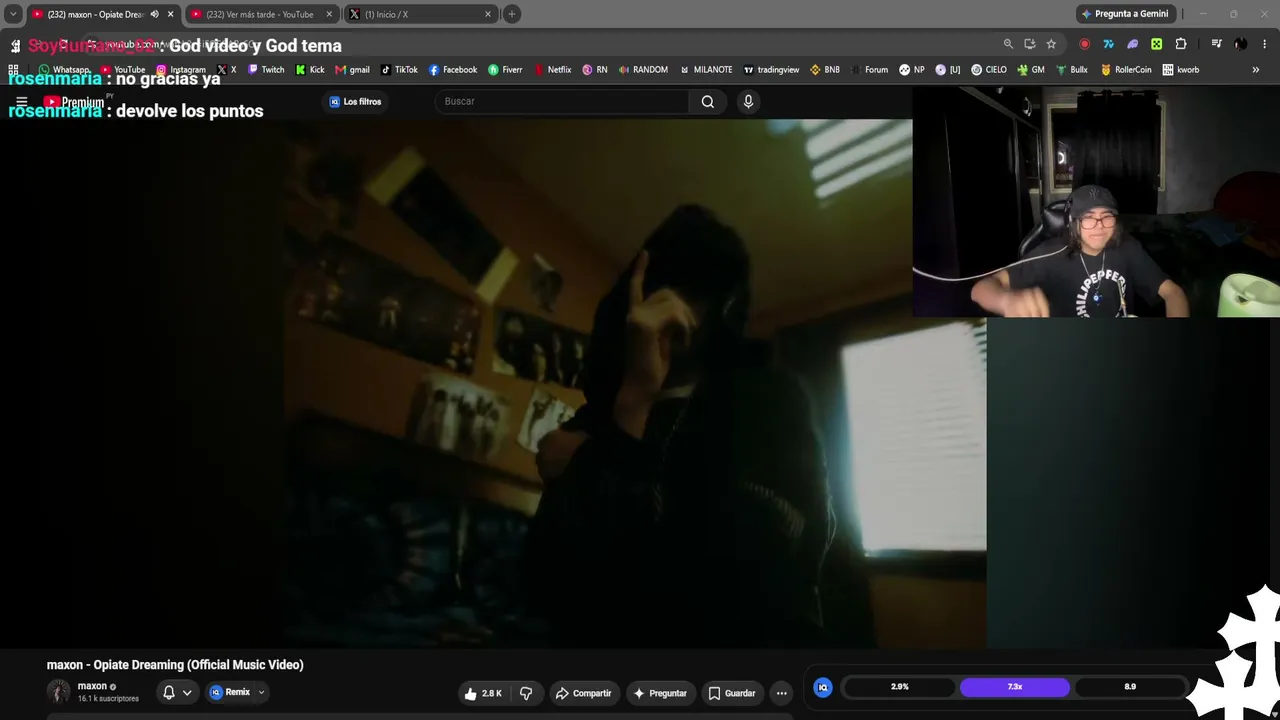
Task: Open the X bookmark in the bookmarks bar
Action: [226, 70]
